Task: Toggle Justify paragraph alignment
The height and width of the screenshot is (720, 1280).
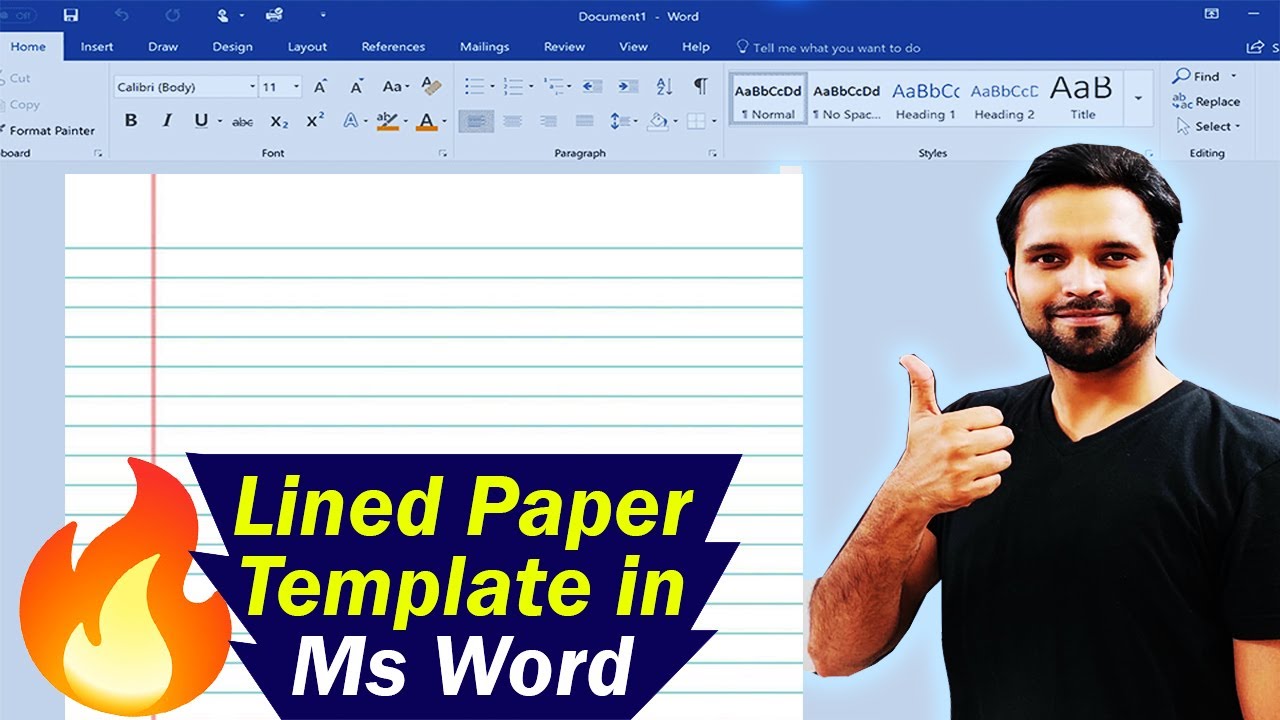Action: tap(585, 121)
